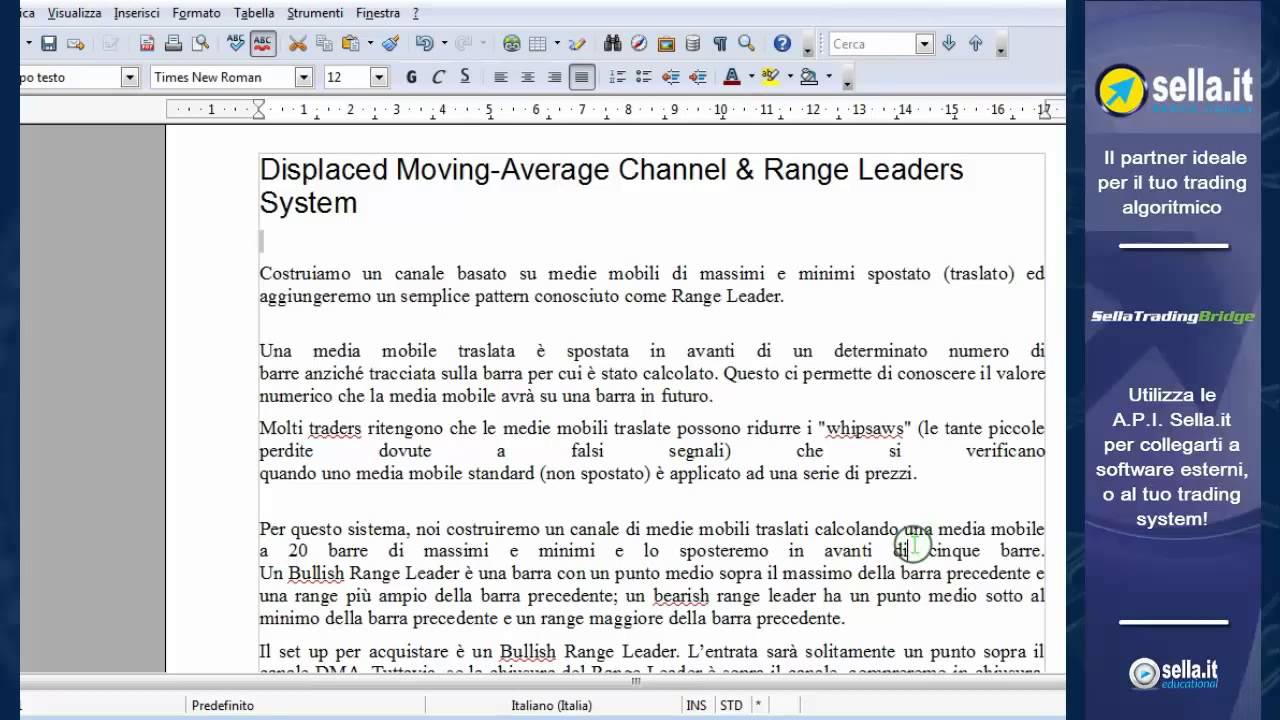Image resolution: width=1280 pixels, height=720 pixels.
Task: Click the Insert Table icon
Action: tap(538, 43)
